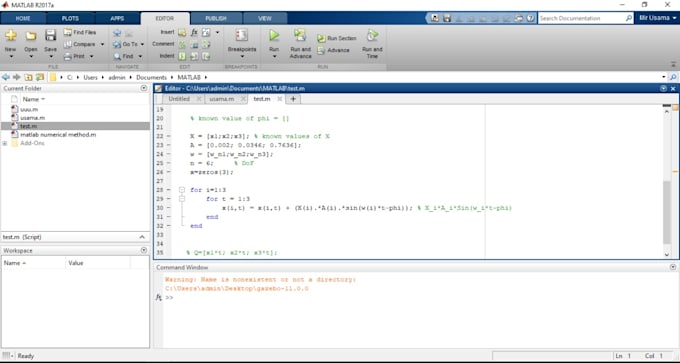Viewport: 680px width, 363px height.
Task: Expand the Add-Ons folder tree node
Action: 5,143
